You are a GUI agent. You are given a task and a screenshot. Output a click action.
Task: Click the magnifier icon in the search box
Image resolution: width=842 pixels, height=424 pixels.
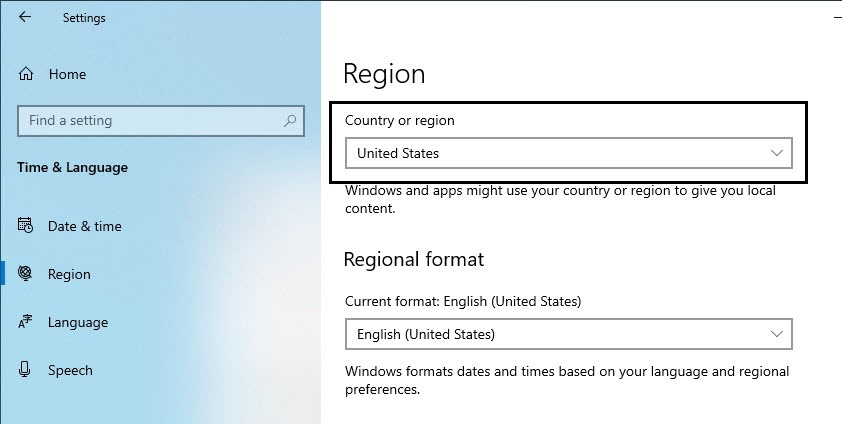click(290, 121)
